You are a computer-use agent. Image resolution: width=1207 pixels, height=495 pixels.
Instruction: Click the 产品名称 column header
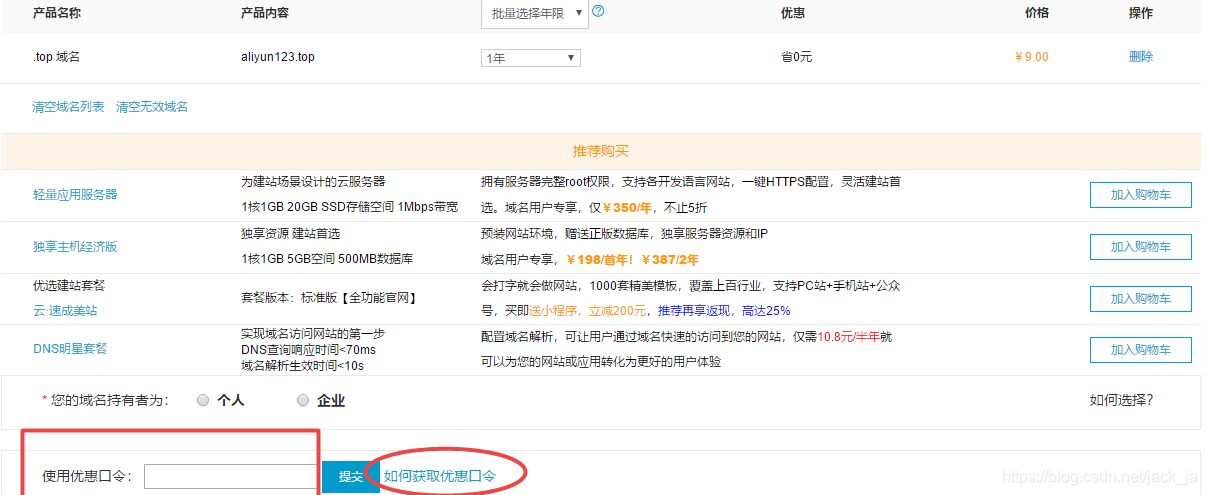57,13
